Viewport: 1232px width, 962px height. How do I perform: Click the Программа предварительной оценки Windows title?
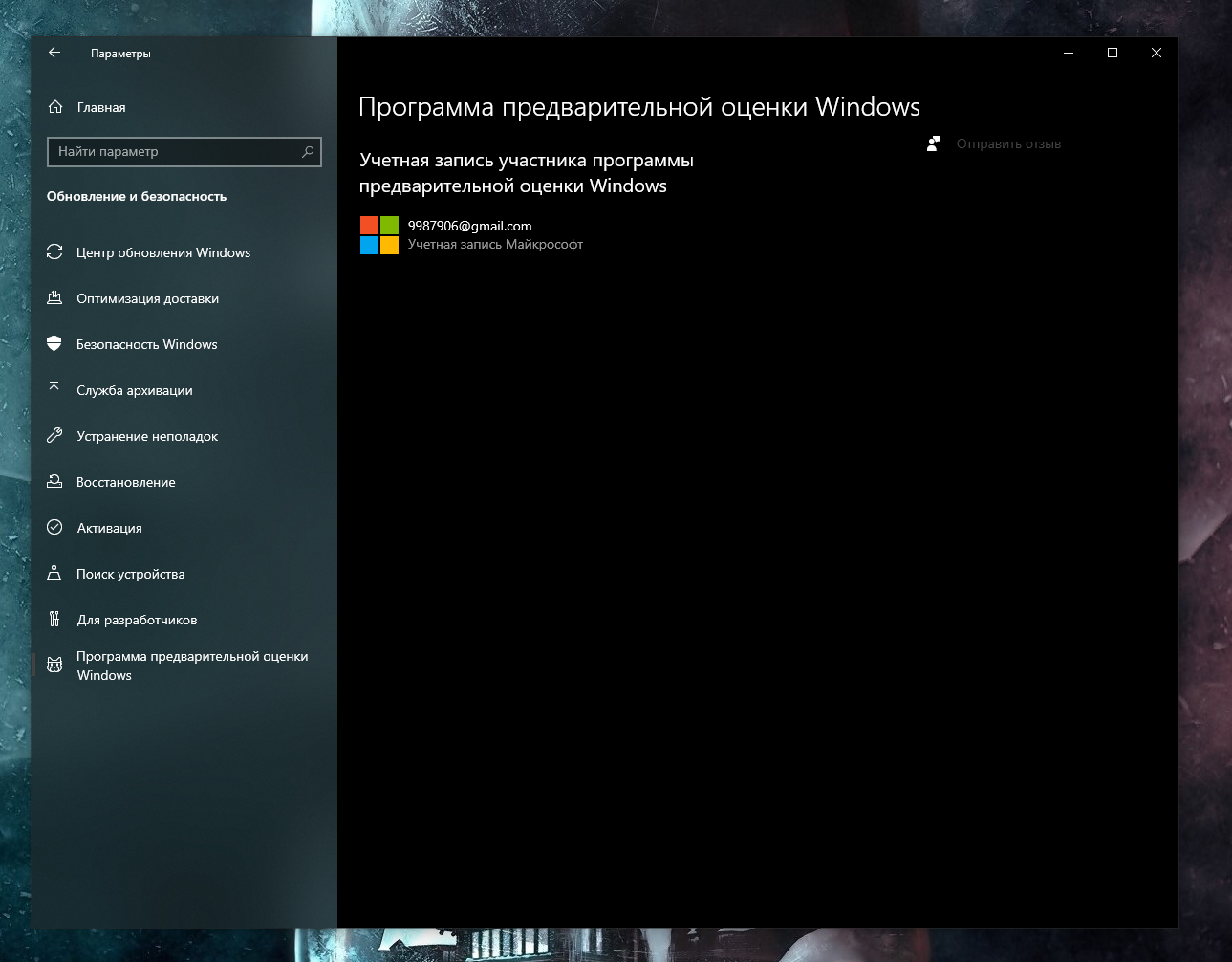pyautogui.click(x=639, y=107)
